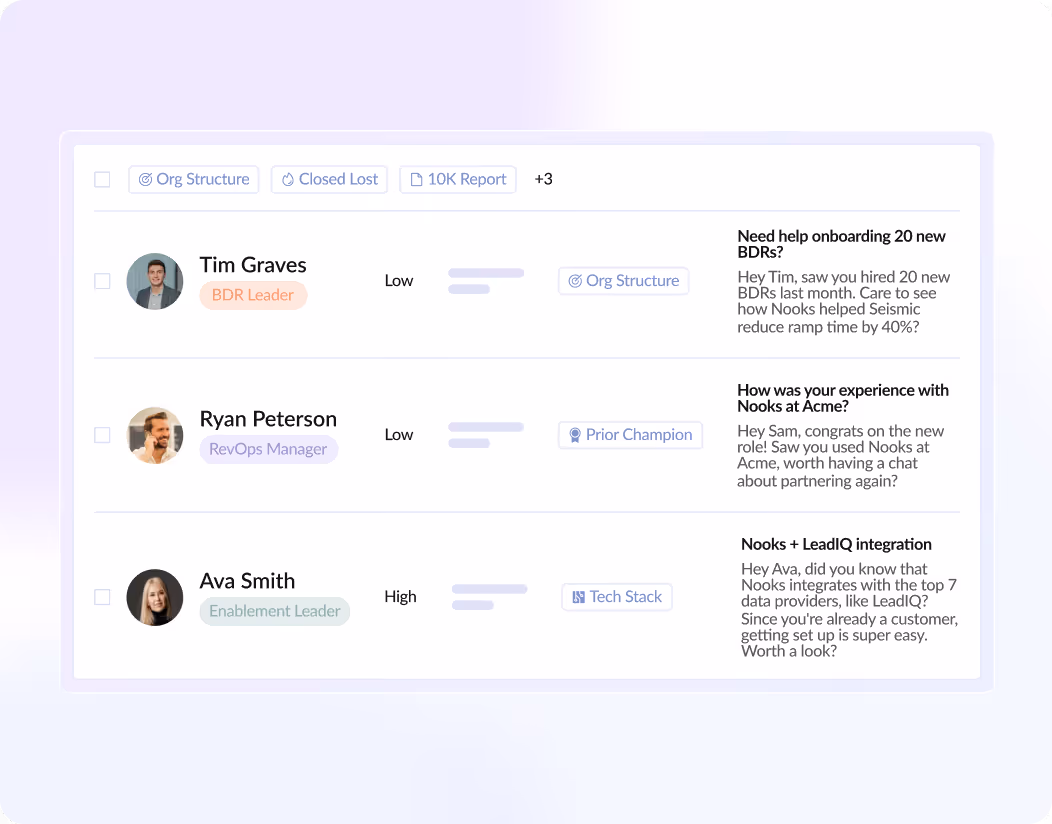1052x824 pixels.
Task: Click subject 'Need help onboarding 20 new BDRs?'
Action: click(x=841, y=244)
